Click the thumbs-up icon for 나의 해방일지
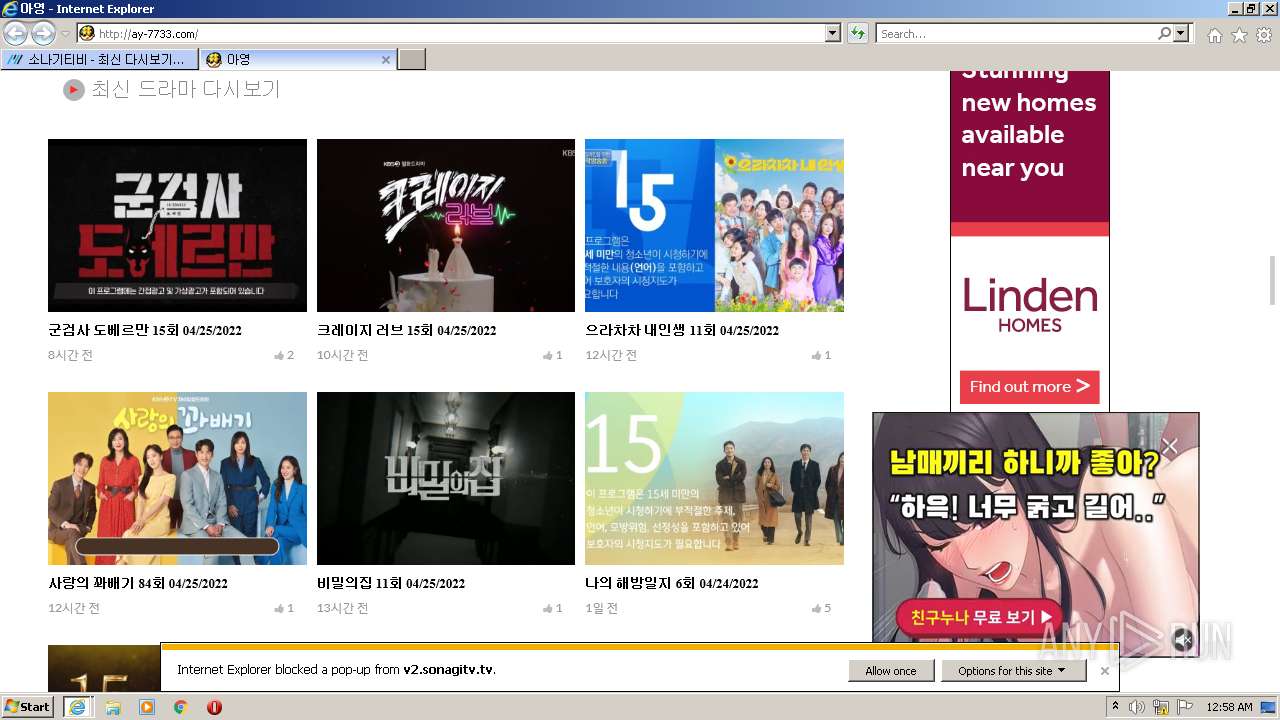This screenshot has height=720, width=1280. pyautogui.click(x=816, y=608)
